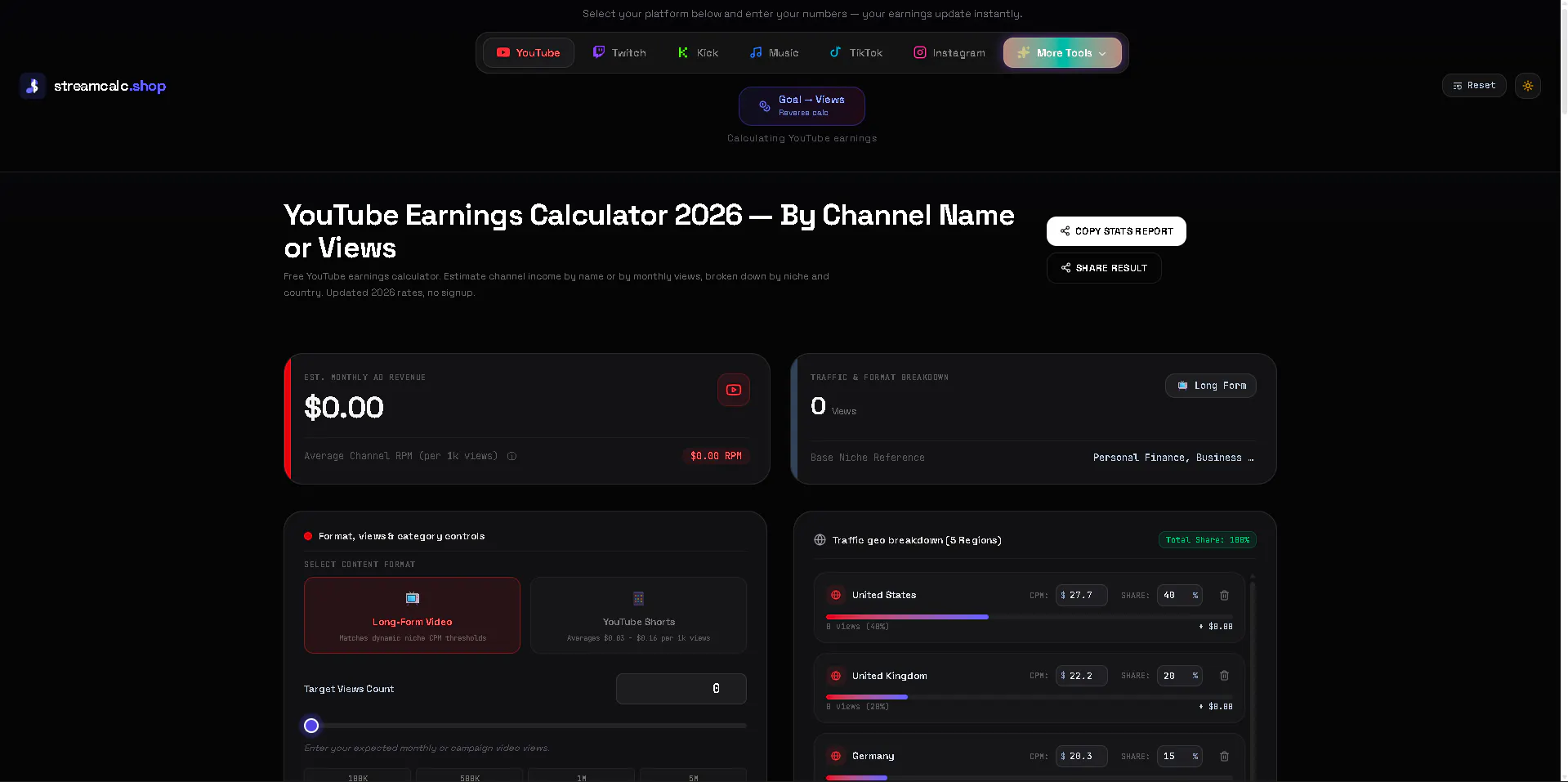Click the United Kingdom CPM field
Viewport: 1568px width, 782px height.
click(x=1081, y=676)
